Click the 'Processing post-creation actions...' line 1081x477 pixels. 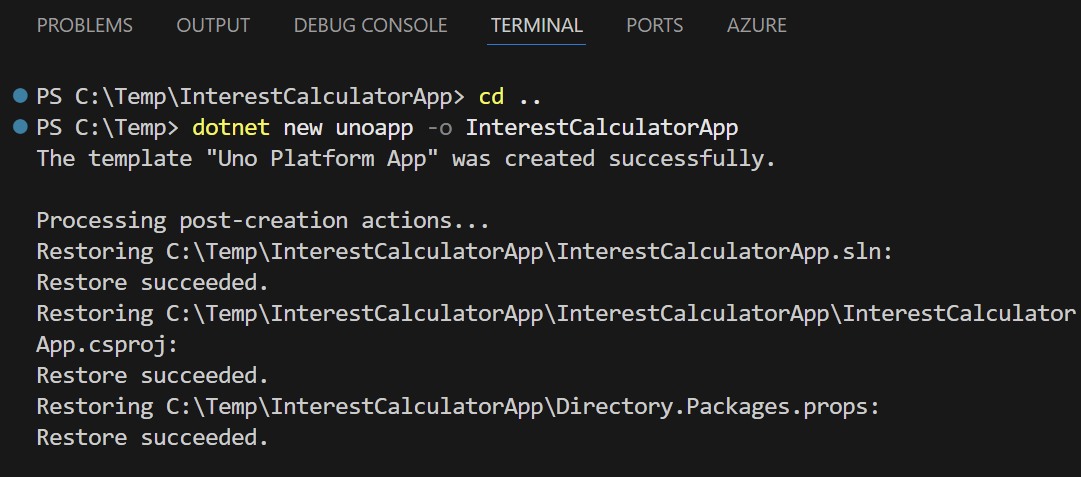tap(263, 220)
